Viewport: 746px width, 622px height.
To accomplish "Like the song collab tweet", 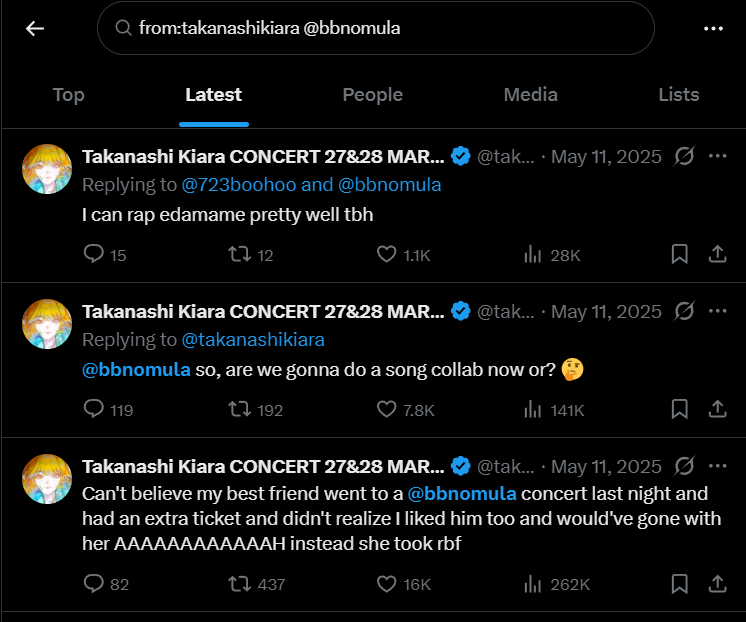I will [387, 409].
